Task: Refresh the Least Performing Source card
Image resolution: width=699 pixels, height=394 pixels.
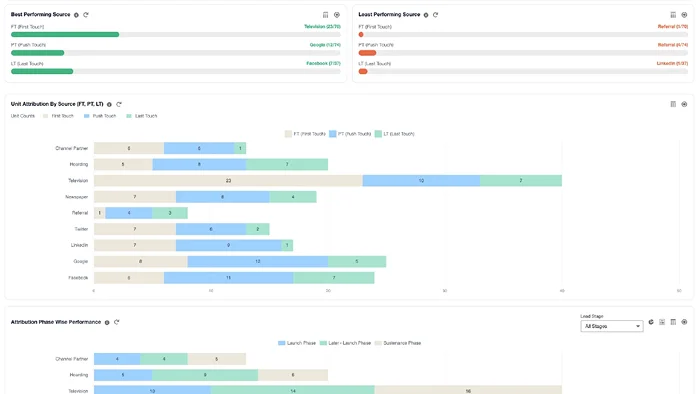Action: tap(436, 15)
